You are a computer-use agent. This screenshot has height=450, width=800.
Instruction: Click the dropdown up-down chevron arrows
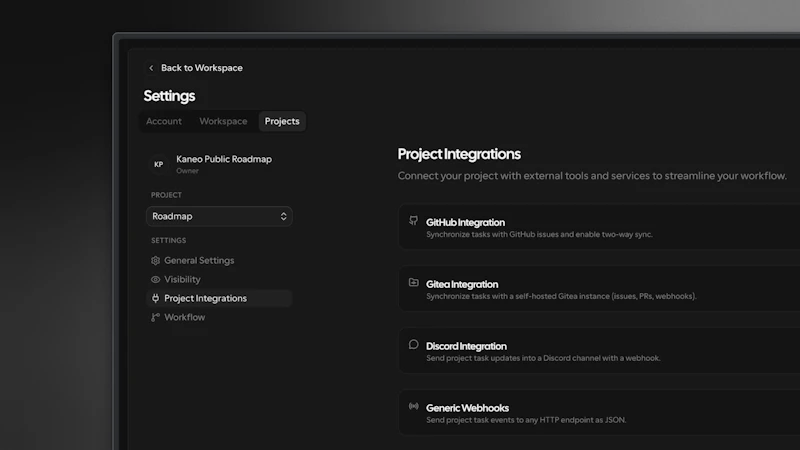click(x=283, y=216)
